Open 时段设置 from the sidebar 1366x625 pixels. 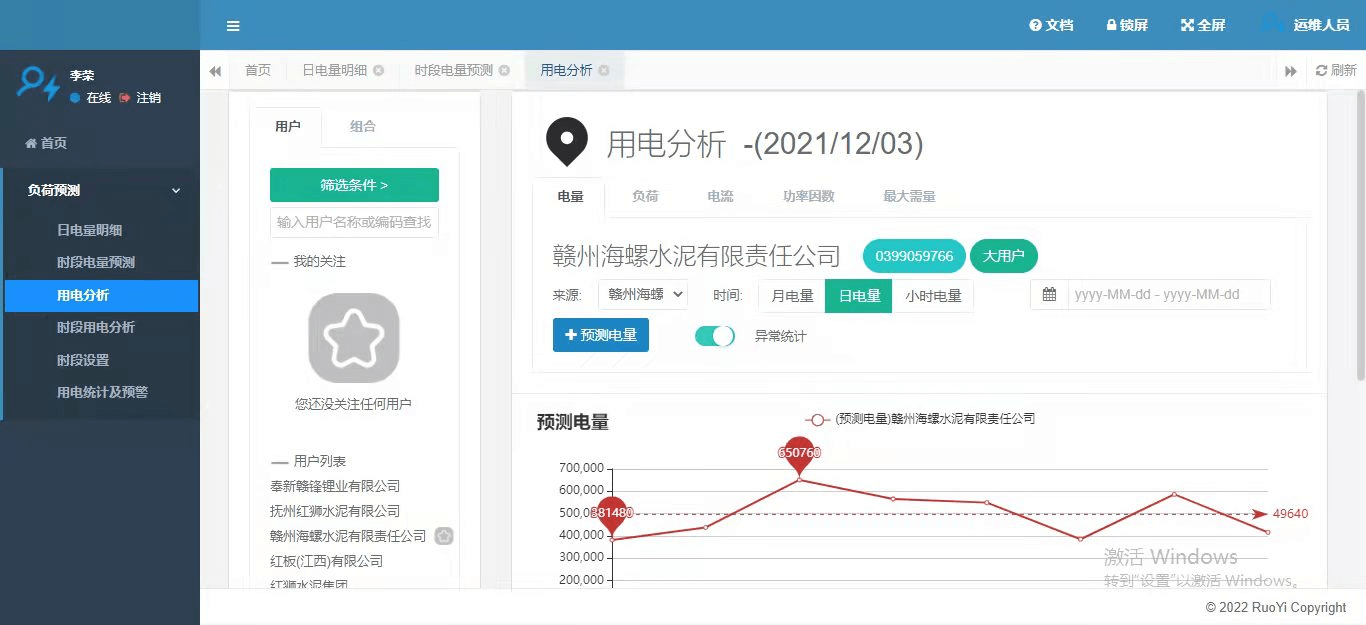[83, 360]
